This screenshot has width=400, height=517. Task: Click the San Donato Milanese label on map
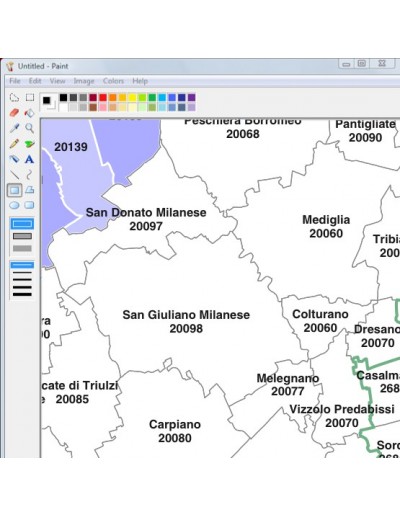click(x=146, y=212)
